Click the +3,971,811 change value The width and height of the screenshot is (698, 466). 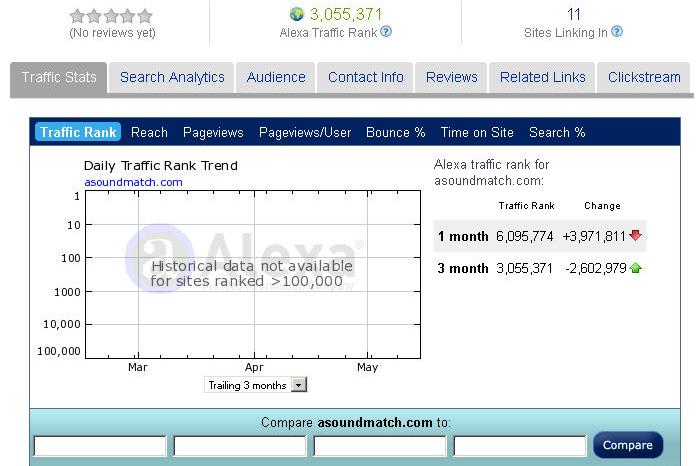(x=594, y=236)
